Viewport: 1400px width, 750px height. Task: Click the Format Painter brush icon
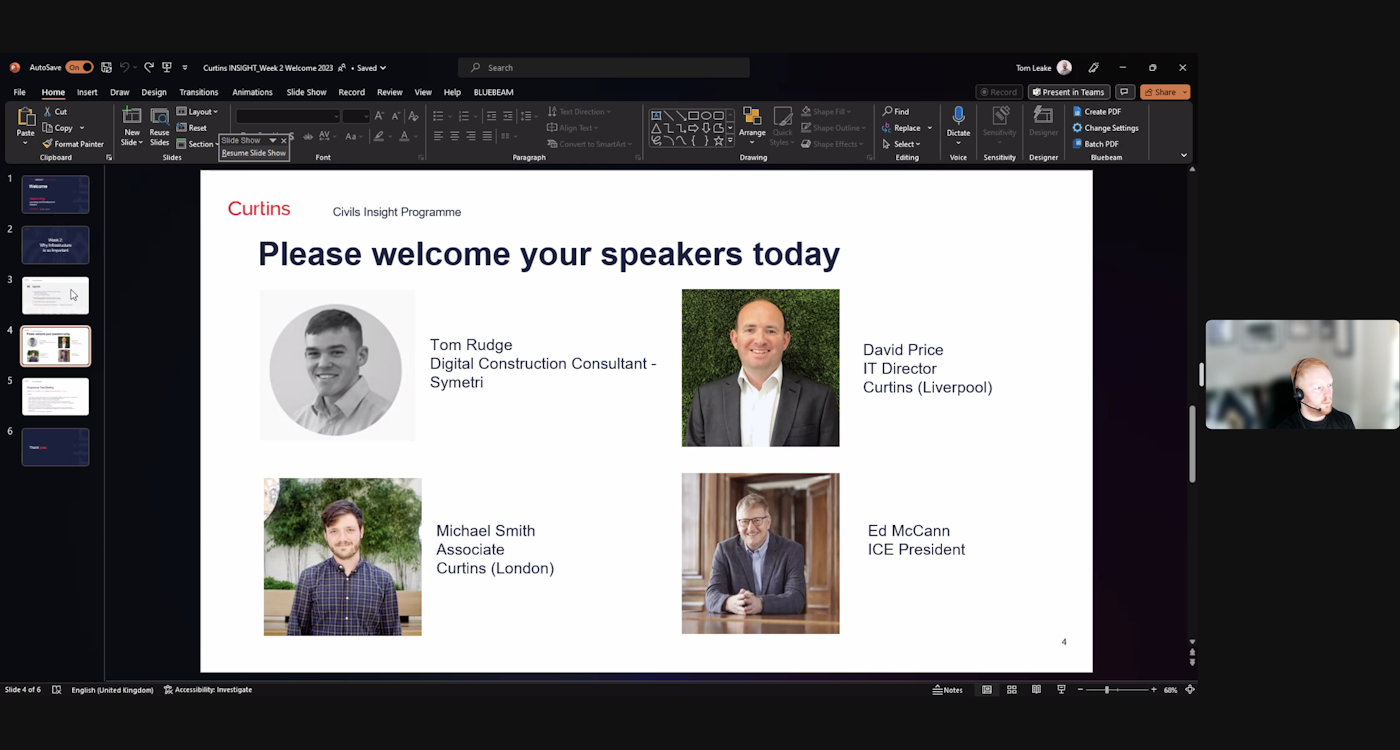tap(47, 144)
